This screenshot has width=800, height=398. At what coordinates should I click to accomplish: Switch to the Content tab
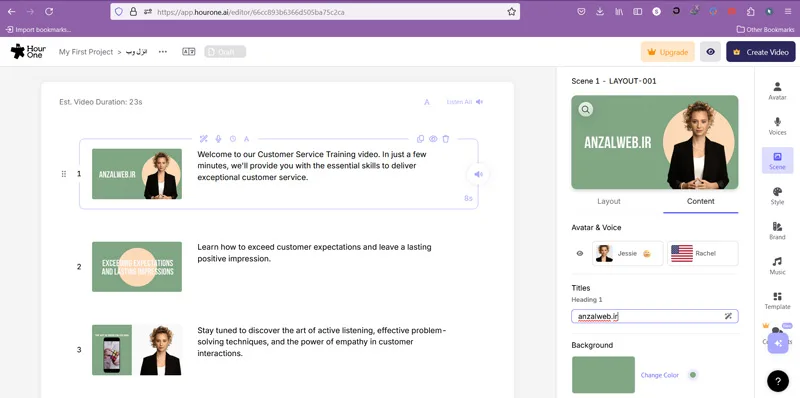701,202
